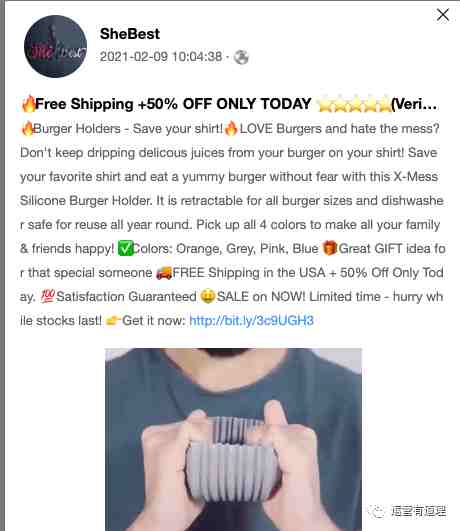Viewport: 460px width, 531px height.
Task: Click the Satisfaction Guaranteed text
Action: tap(126, 297)
